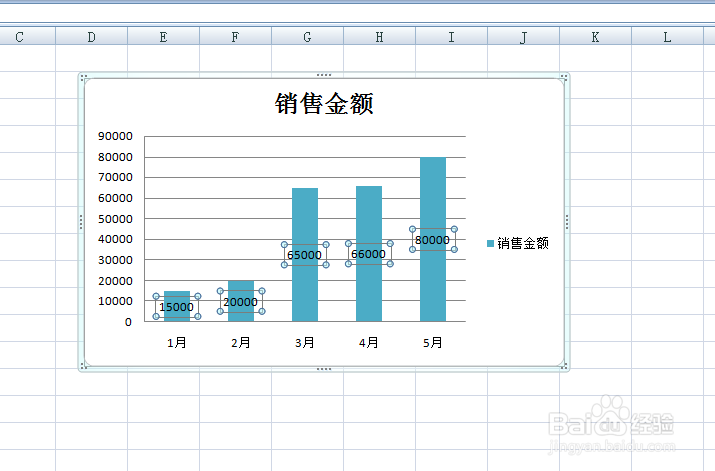Select column C header
The width and height of the screenshot is (715, 471).
click(x=19, y=36)
